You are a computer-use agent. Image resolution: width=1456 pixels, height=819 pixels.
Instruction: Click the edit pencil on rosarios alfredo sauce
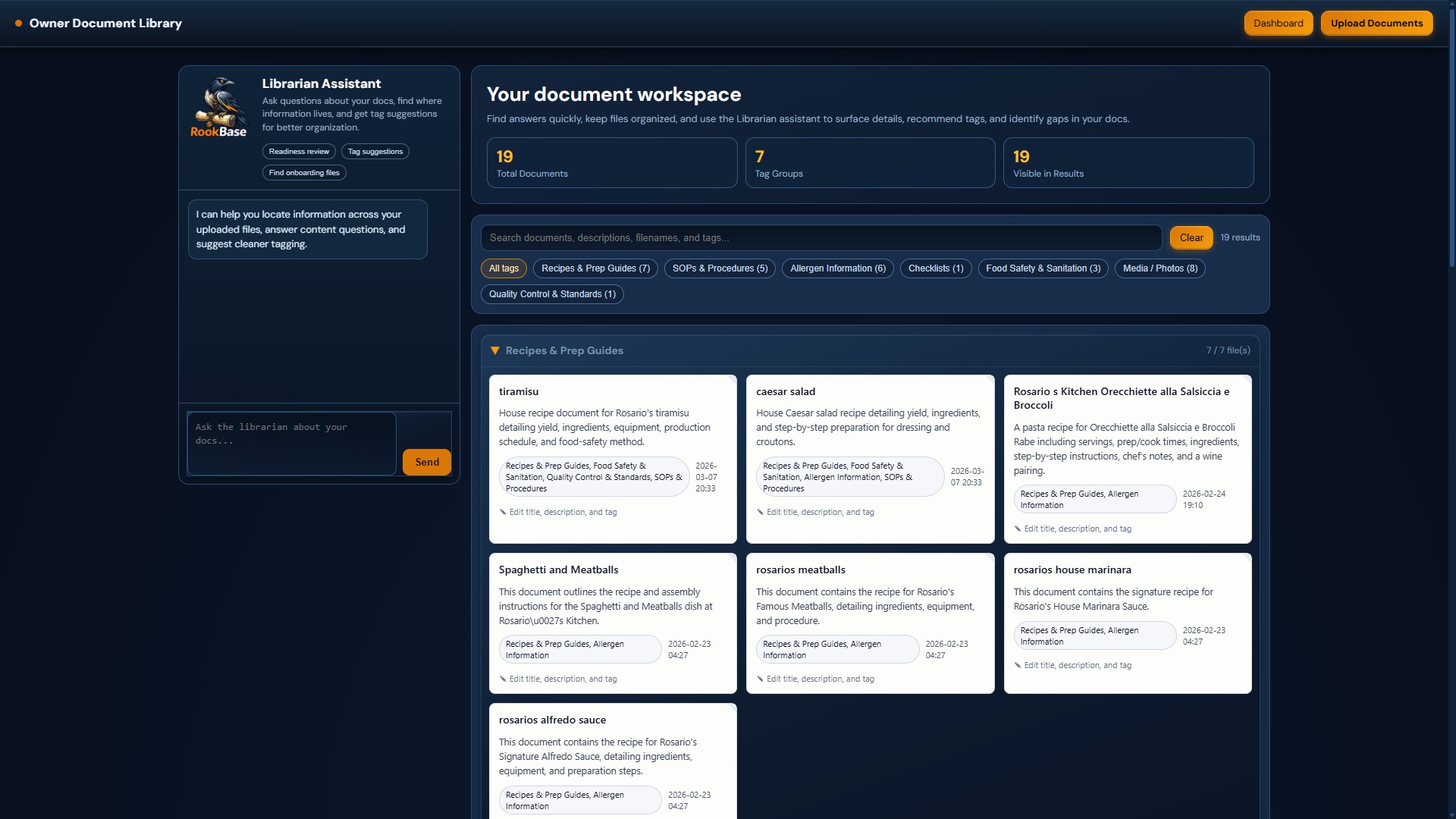coord(504,815)
